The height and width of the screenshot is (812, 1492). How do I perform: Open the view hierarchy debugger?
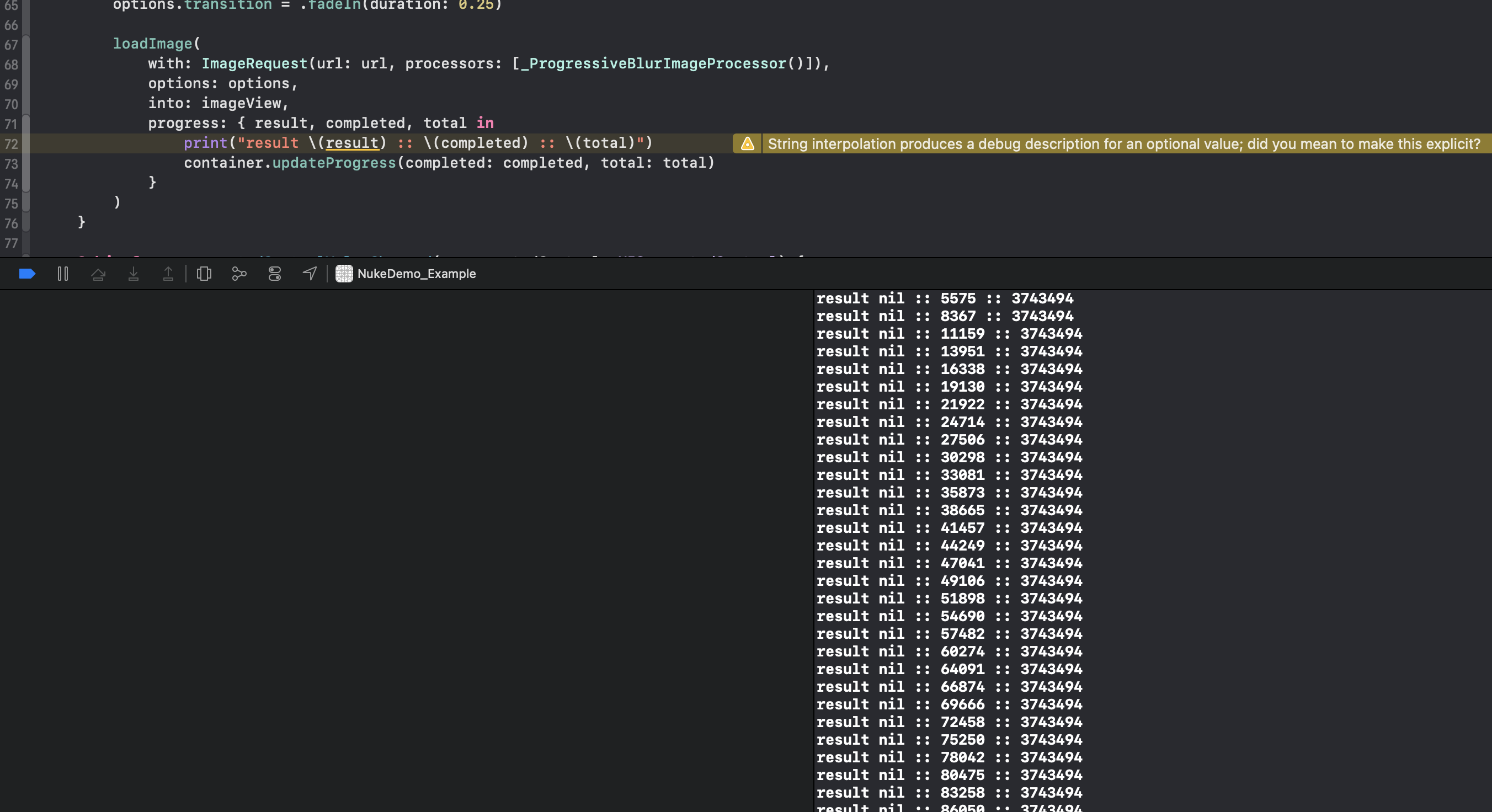(204, 274)
